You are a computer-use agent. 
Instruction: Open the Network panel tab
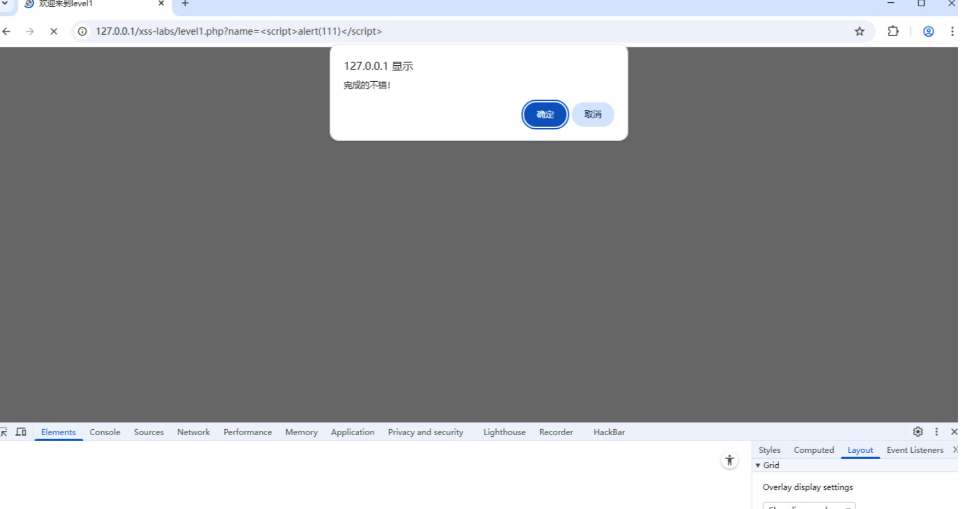193,432
